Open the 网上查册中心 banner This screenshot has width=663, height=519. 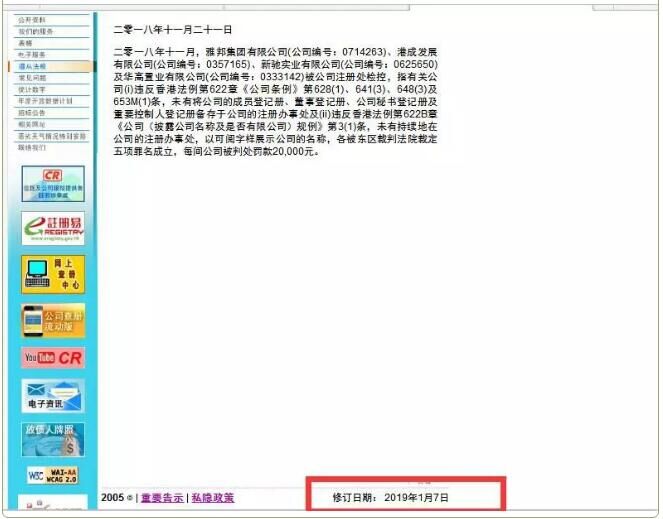click(53, 274)
